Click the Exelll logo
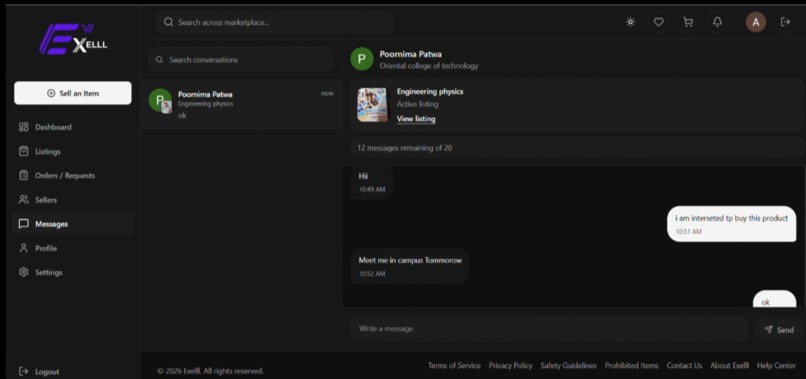This screenshot has width=806, height=379. click(74, 39)
